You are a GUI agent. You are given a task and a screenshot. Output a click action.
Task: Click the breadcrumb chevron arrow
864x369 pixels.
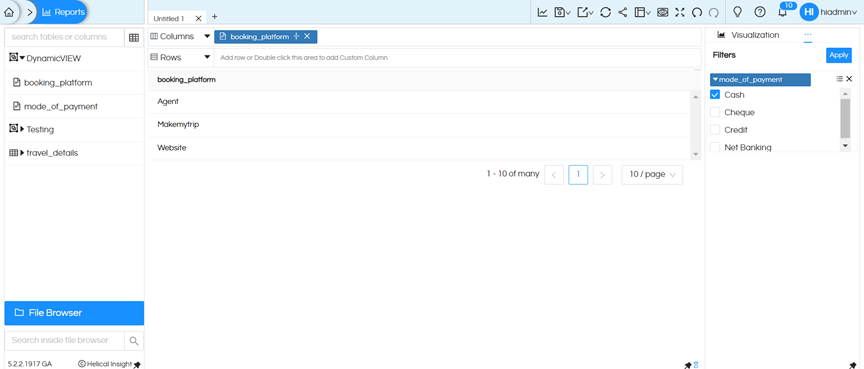(x=30, y=12)
